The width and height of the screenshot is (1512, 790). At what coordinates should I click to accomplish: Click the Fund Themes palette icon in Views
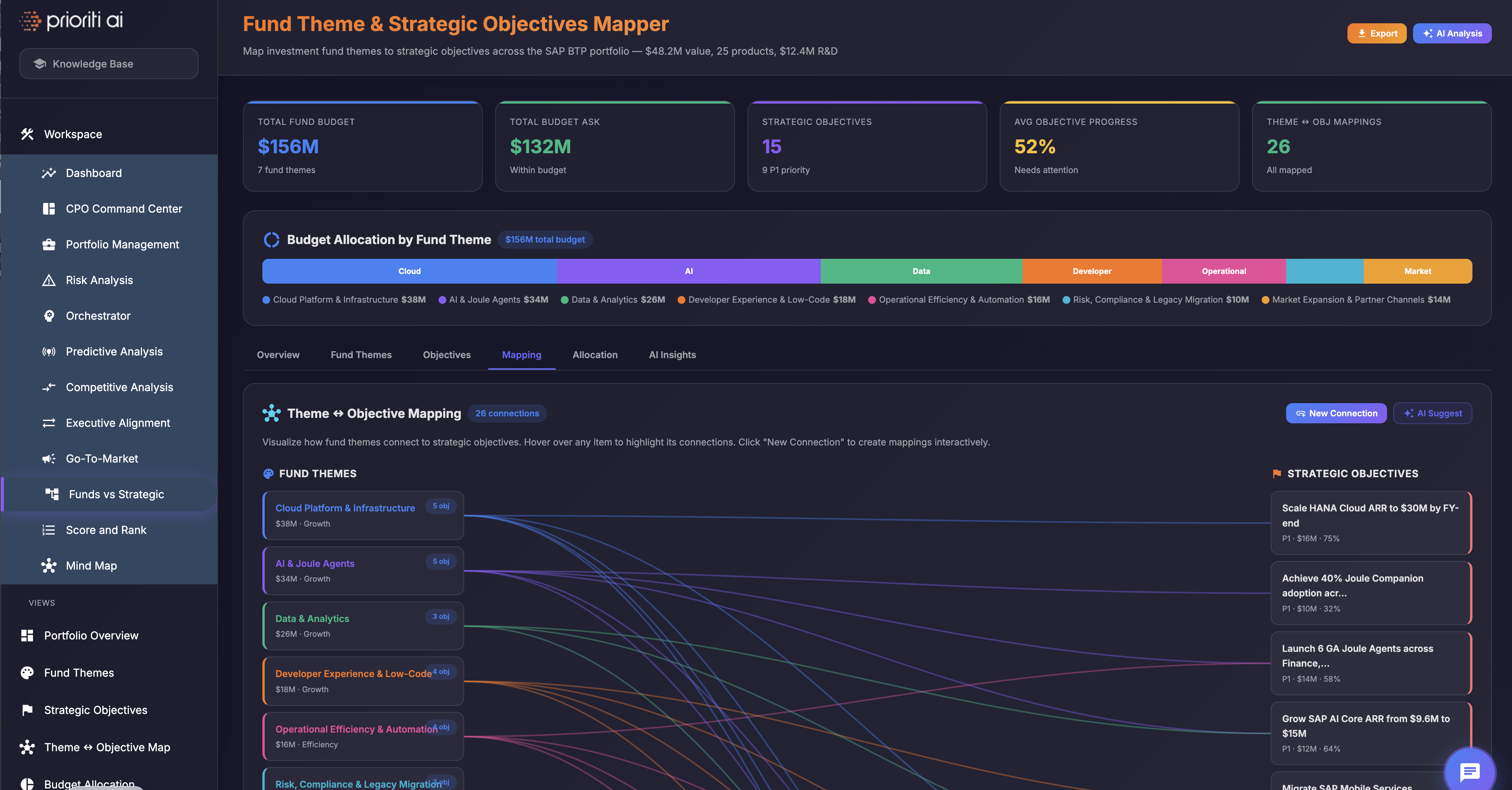(27, 672)
